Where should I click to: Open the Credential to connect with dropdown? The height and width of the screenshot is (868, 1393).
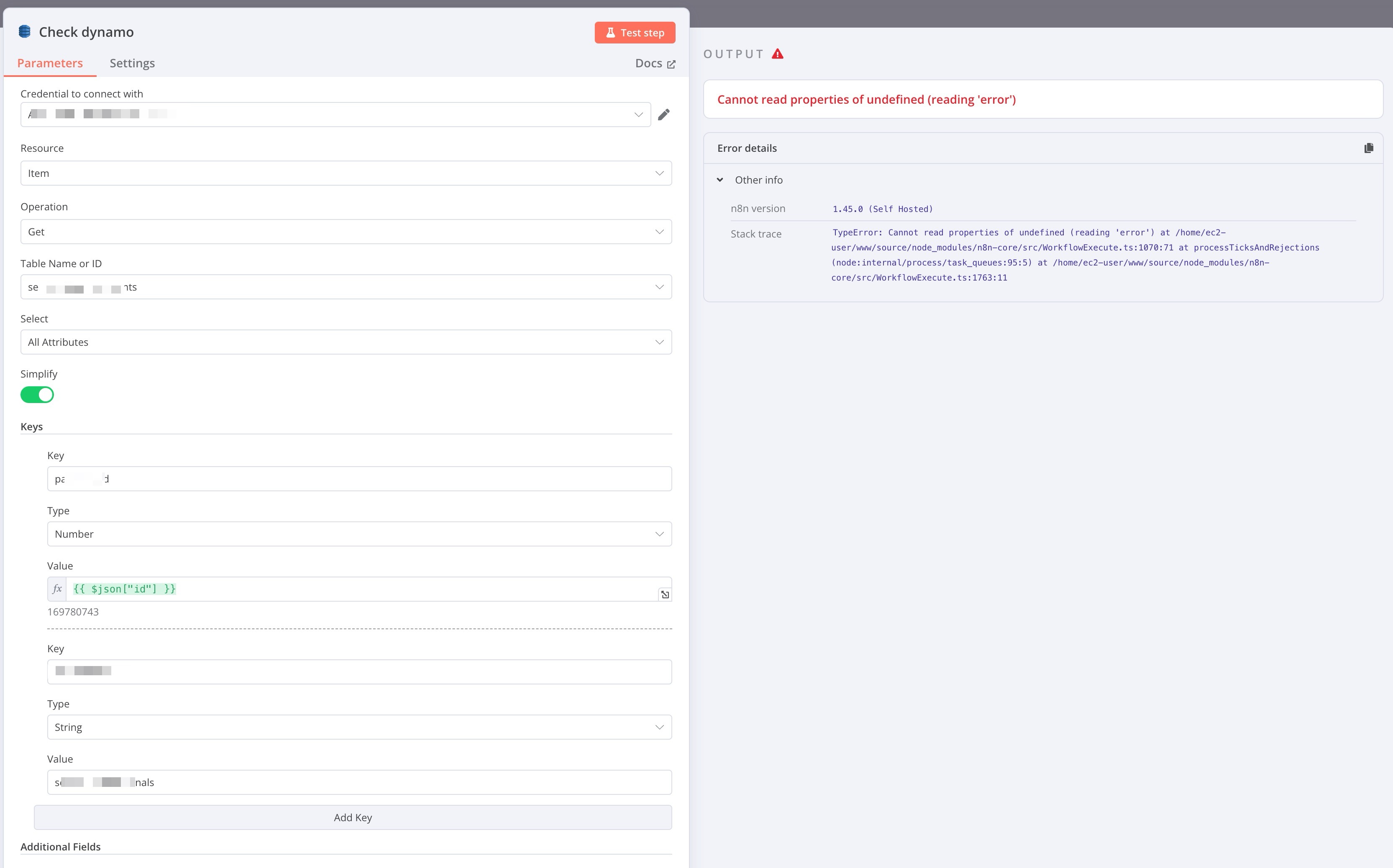pyautogui.click(x=335, y=115)
